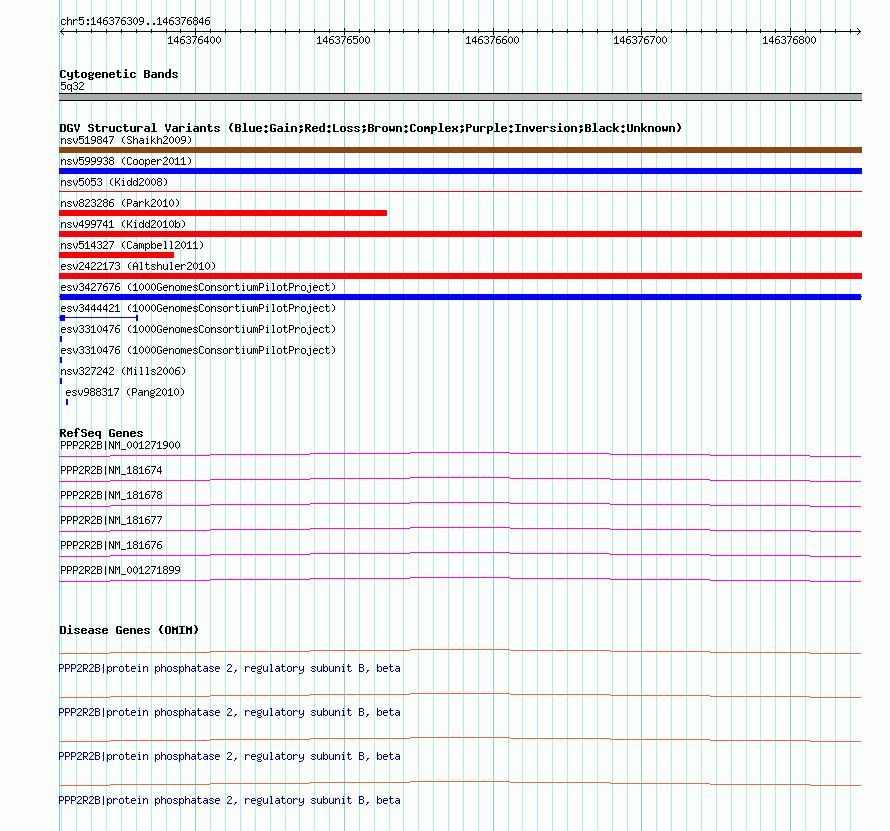Click the small blue esv988317 variant mark

point(67,402)
